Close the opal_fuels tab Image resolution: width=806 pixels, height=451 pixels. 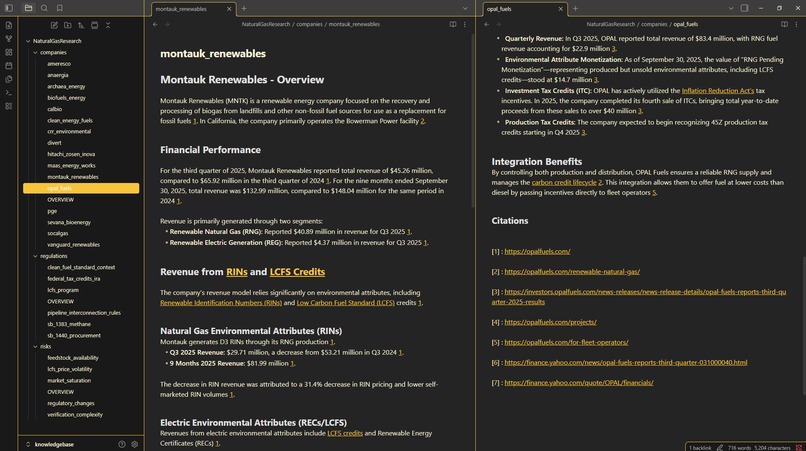coord(560,9)
